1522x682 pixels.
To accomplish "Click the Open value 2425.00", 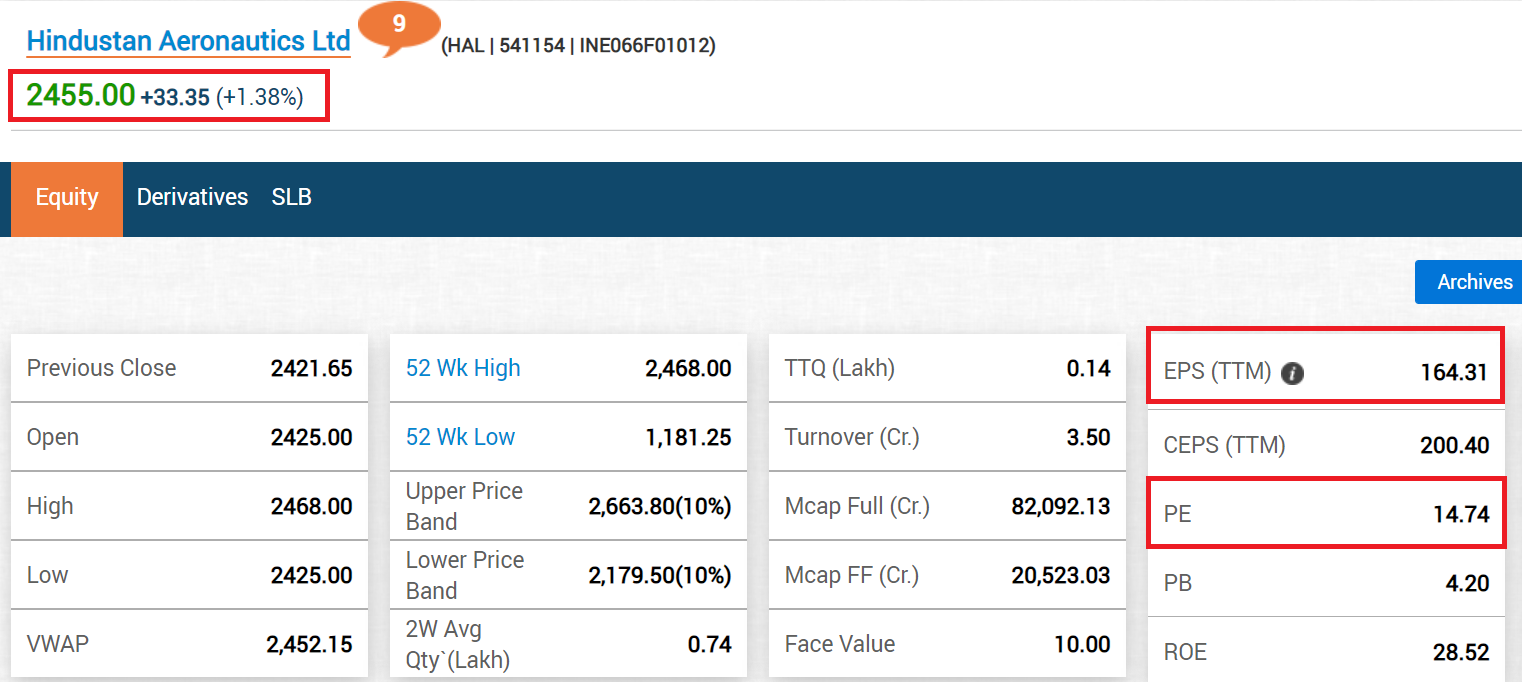I will click(311, 437).
